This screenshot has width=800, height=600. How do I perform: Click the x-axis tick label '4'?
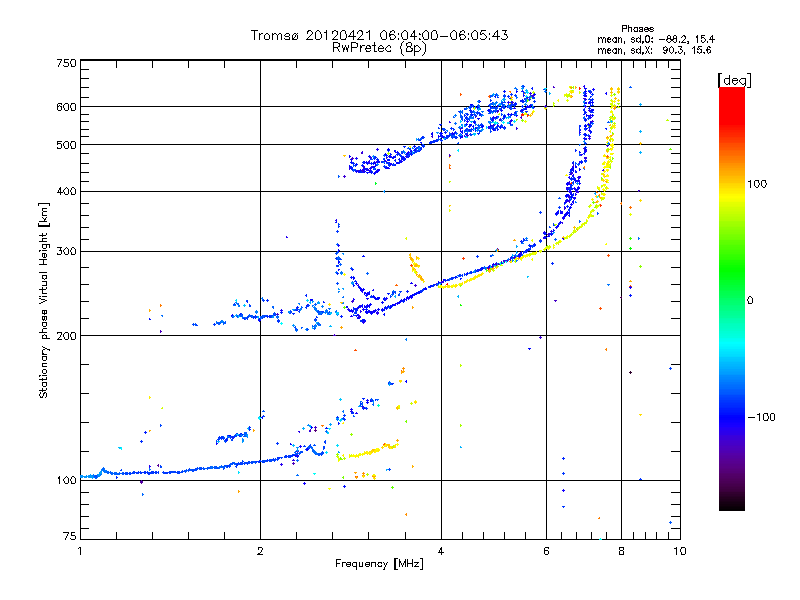441,551
